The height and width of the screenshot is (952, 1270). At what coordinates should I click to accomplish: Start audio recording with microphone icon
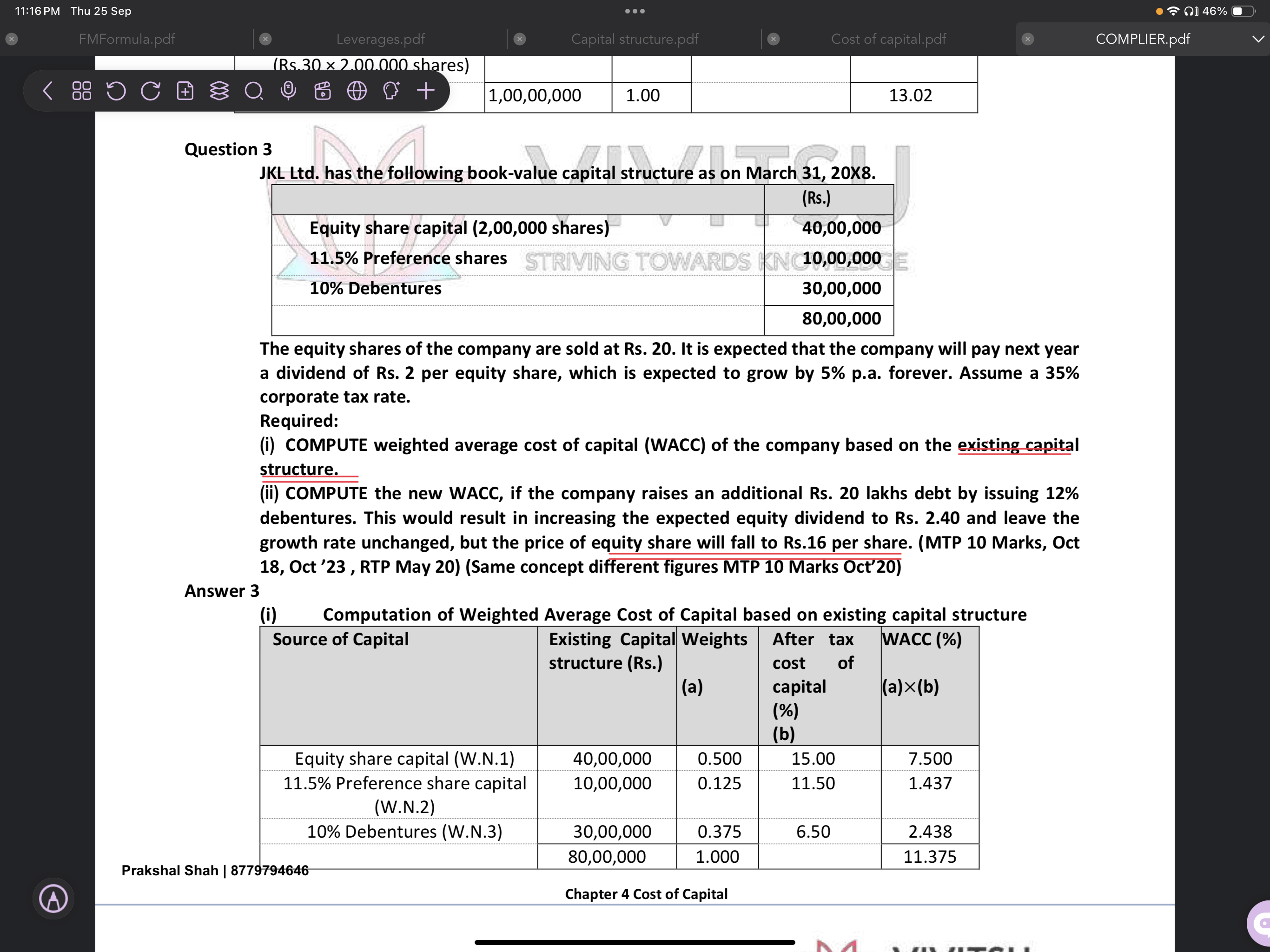coord(288,91)
